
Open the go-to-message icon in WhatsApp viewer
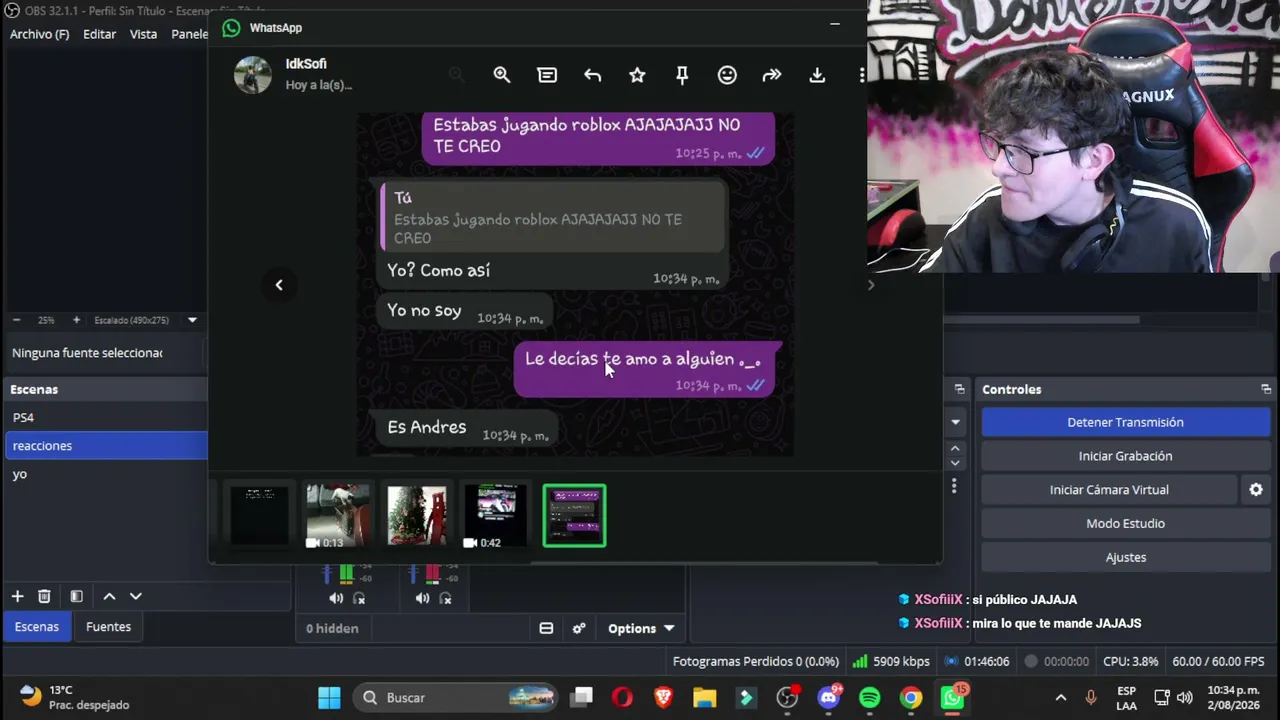click(x=547, y=75)
